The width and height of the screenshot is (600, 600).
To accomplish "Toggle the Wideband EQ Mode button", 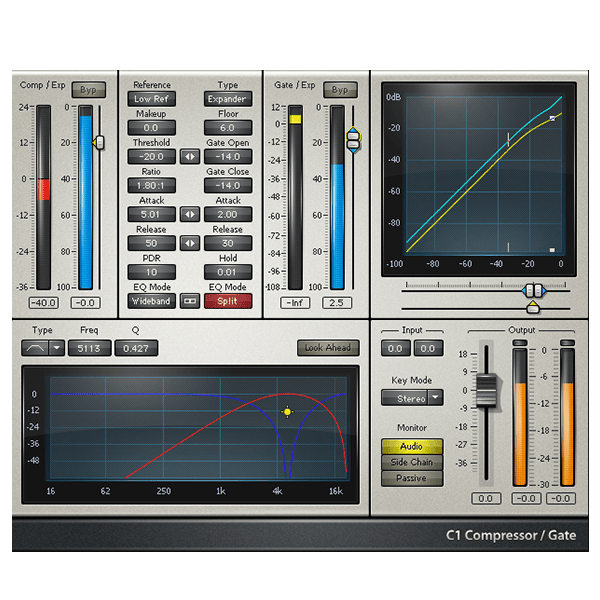I will (x=152, y=301).
